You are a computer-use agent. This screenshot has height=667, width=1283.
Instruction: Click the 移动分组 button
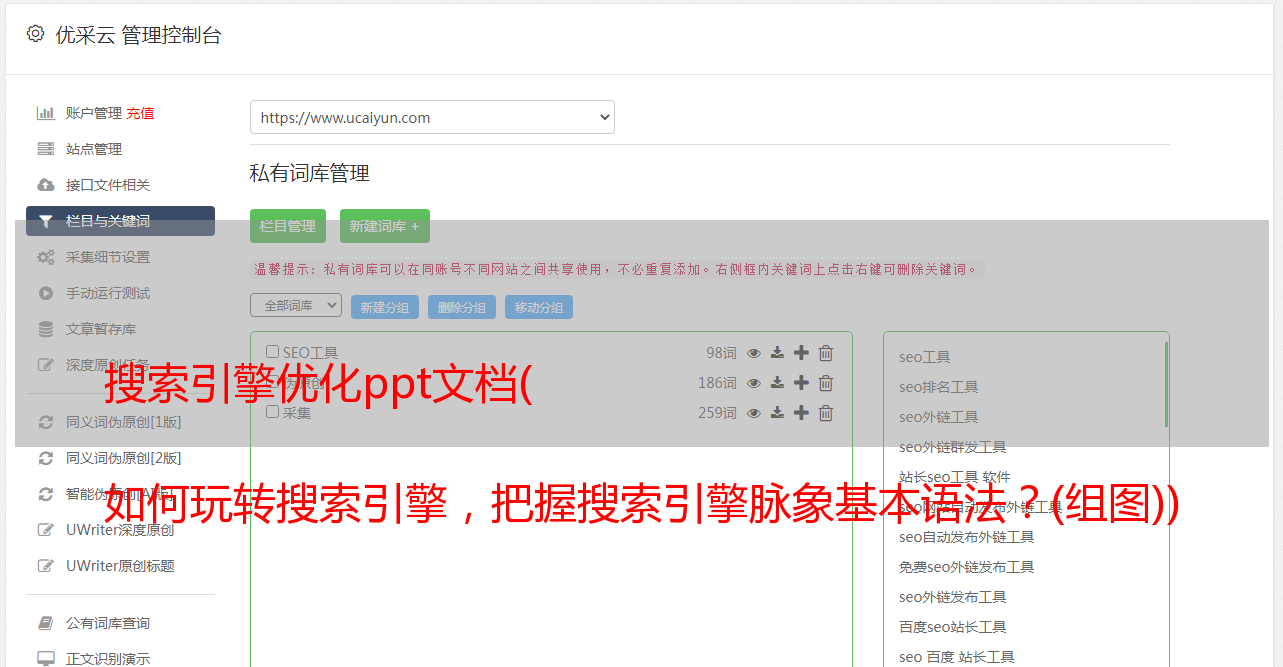[539, 307]
